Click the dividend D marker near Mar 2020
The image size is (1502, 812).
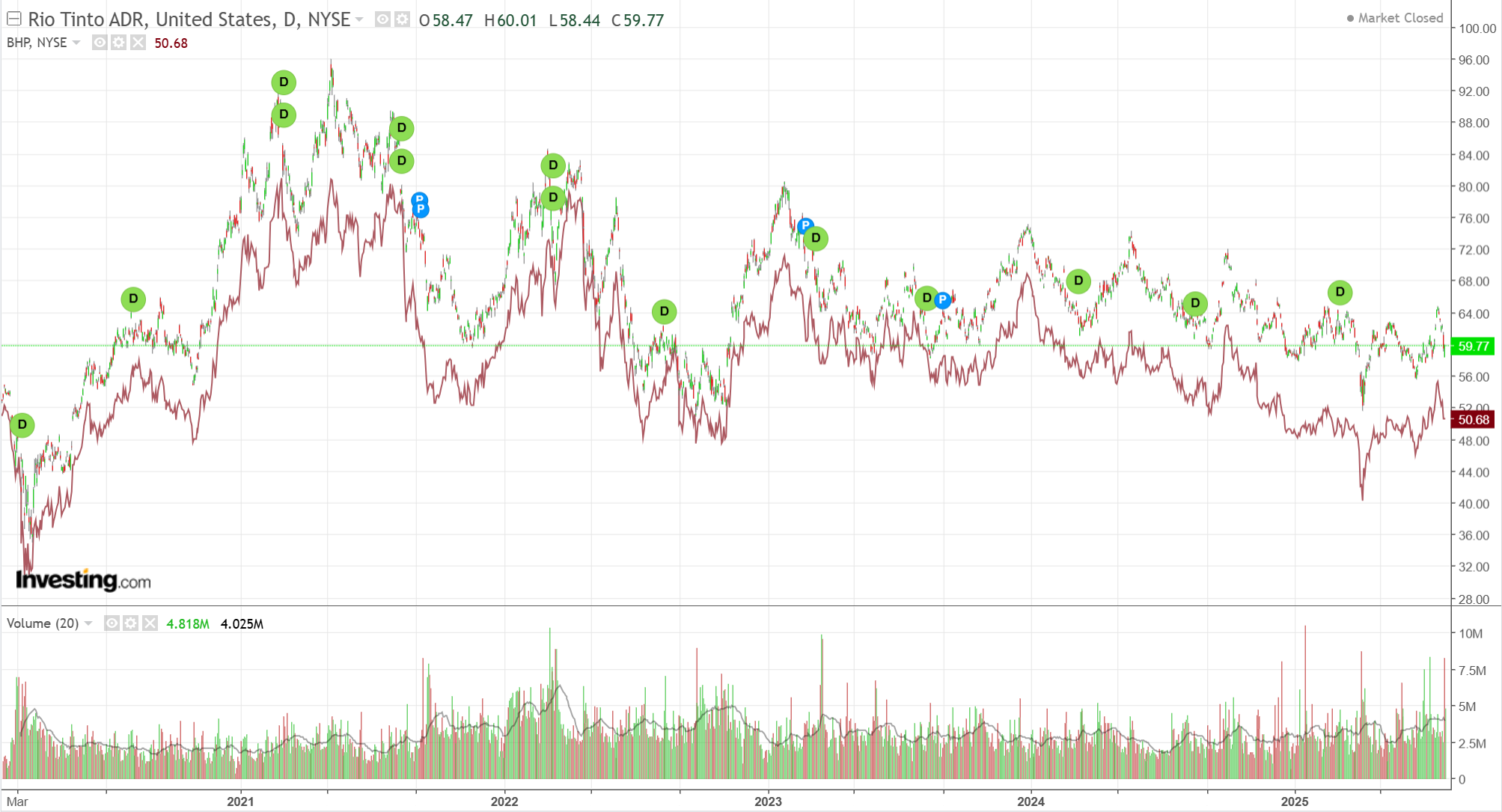(x=22, y=425)
